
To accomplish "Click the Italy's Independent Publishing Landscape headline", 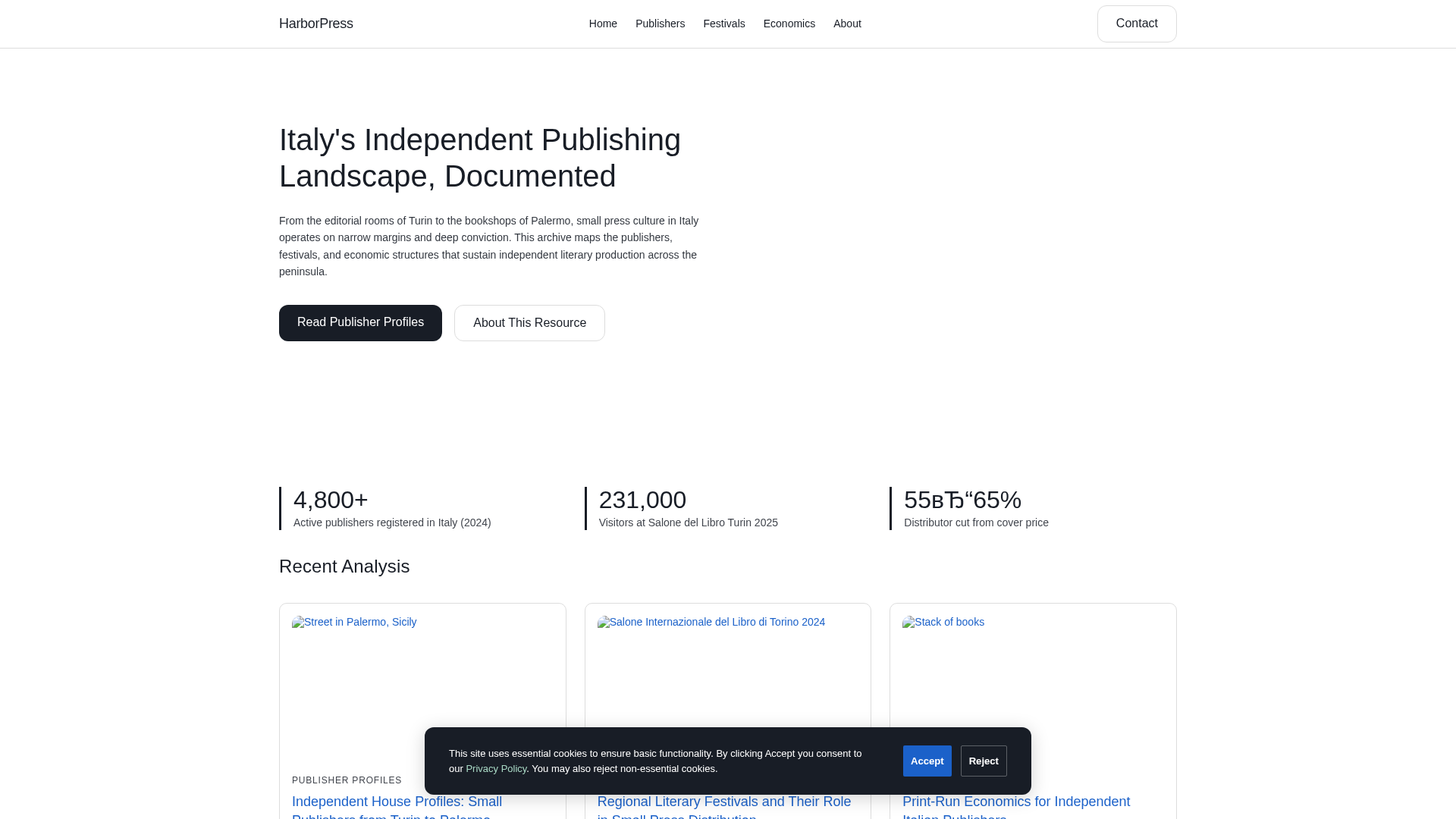I will [x=480, y=158].
